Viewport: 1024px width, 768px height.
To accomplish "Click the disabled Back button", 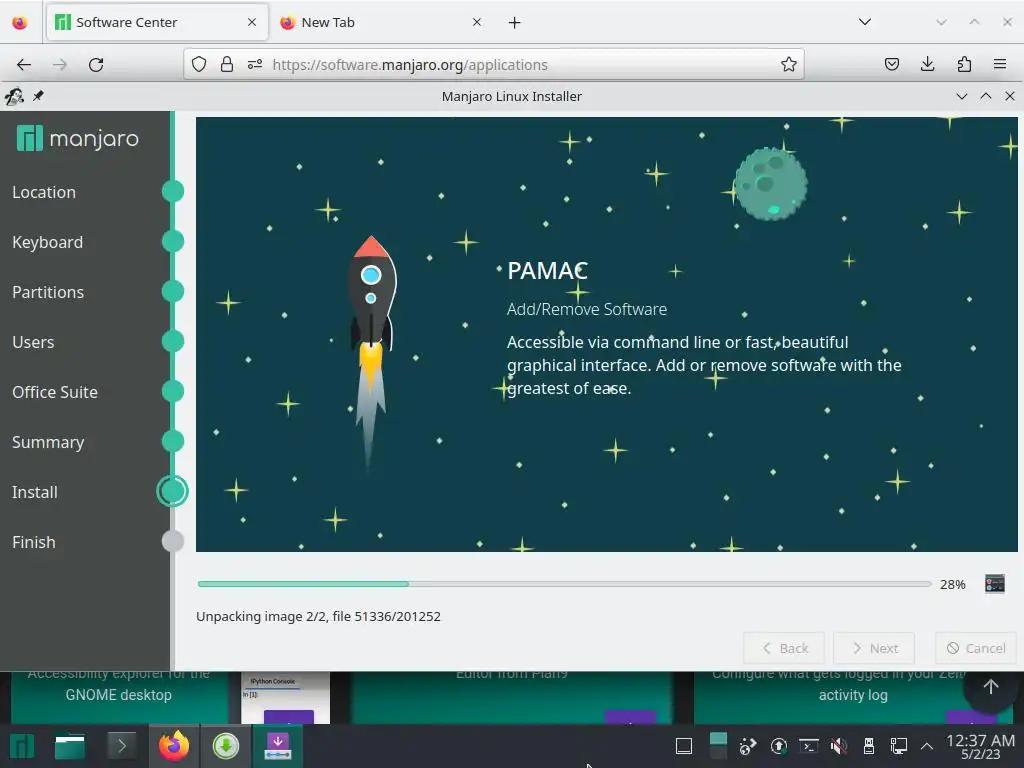I will pos(784,648).
